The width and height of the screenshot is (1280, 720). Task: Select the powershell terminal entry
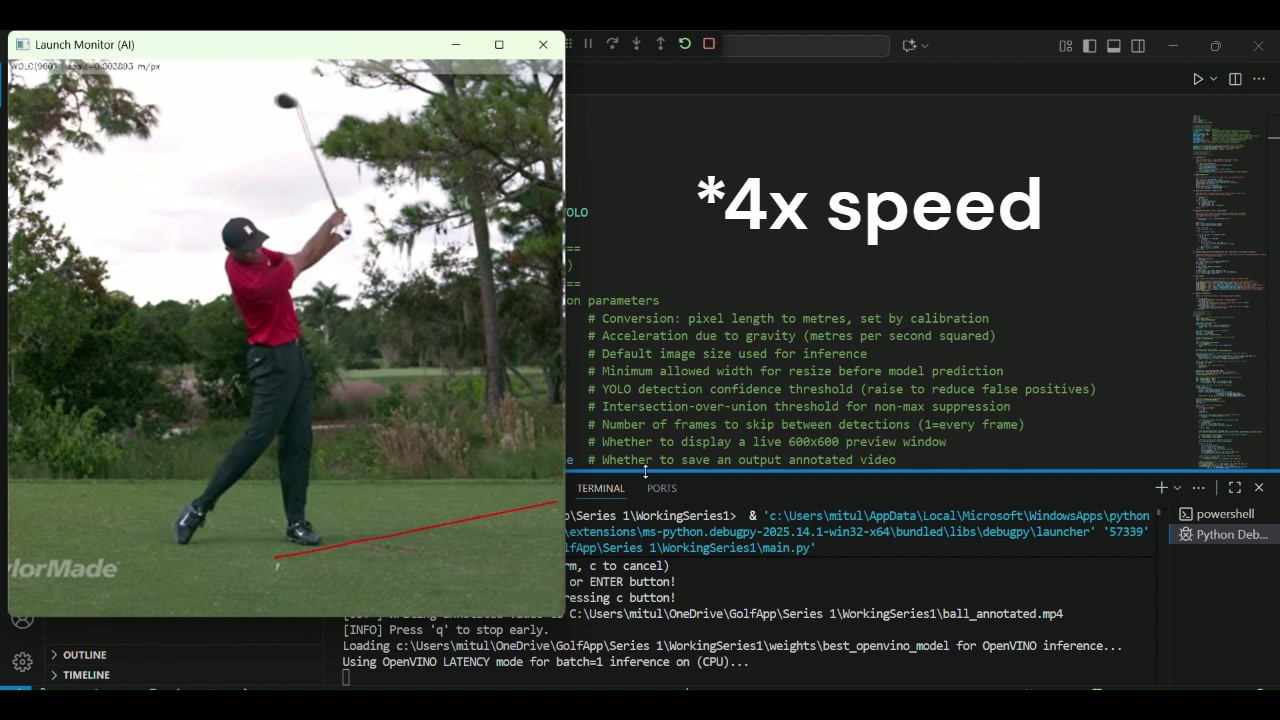(1224, 514)
